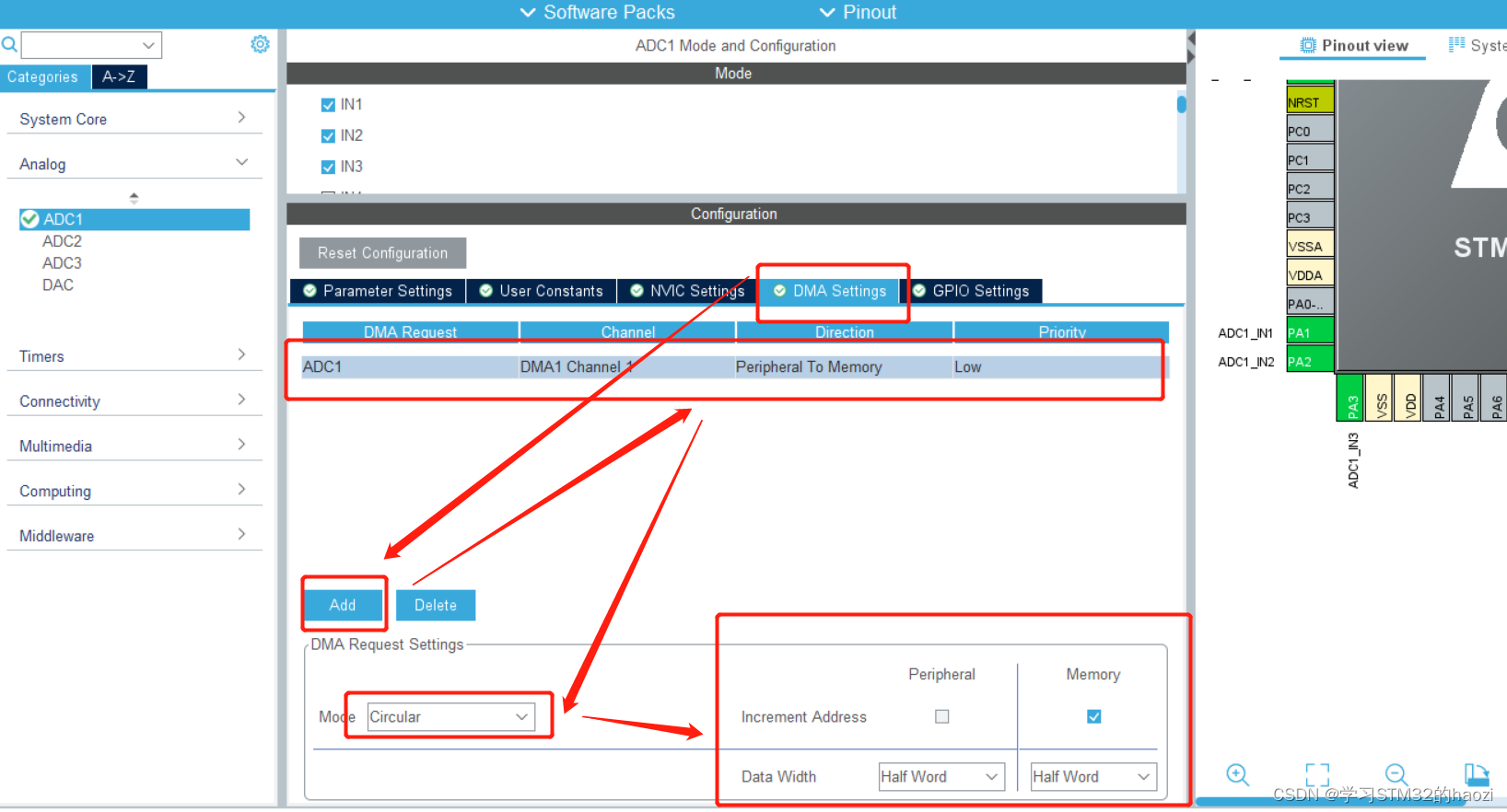1507x812 pixels.
Task: Collapse the panel using the splitter arrow
Action: tap(1191, 39)
